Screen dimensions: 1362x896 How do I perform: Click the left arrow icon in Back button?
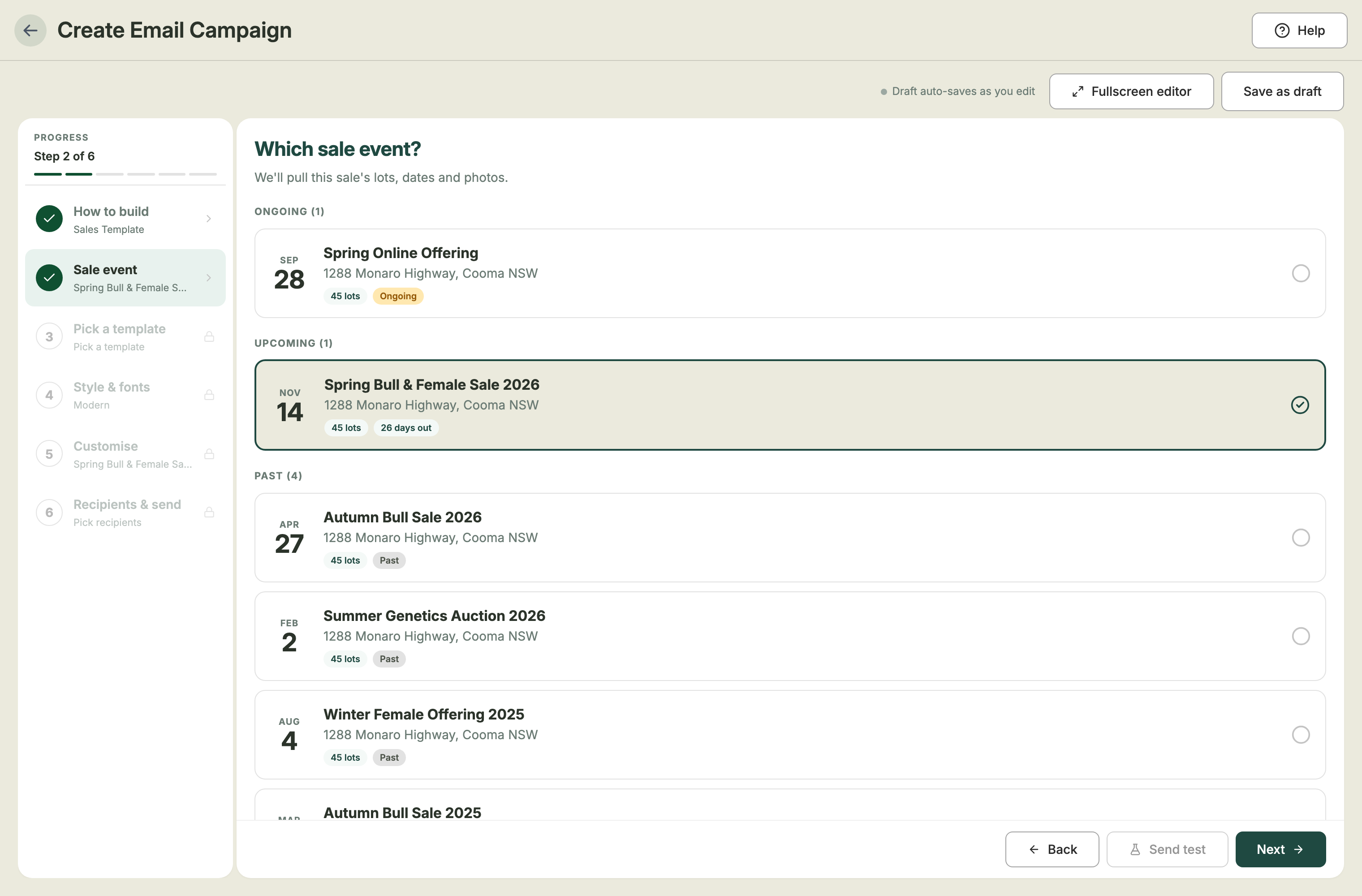[1034, 849]
